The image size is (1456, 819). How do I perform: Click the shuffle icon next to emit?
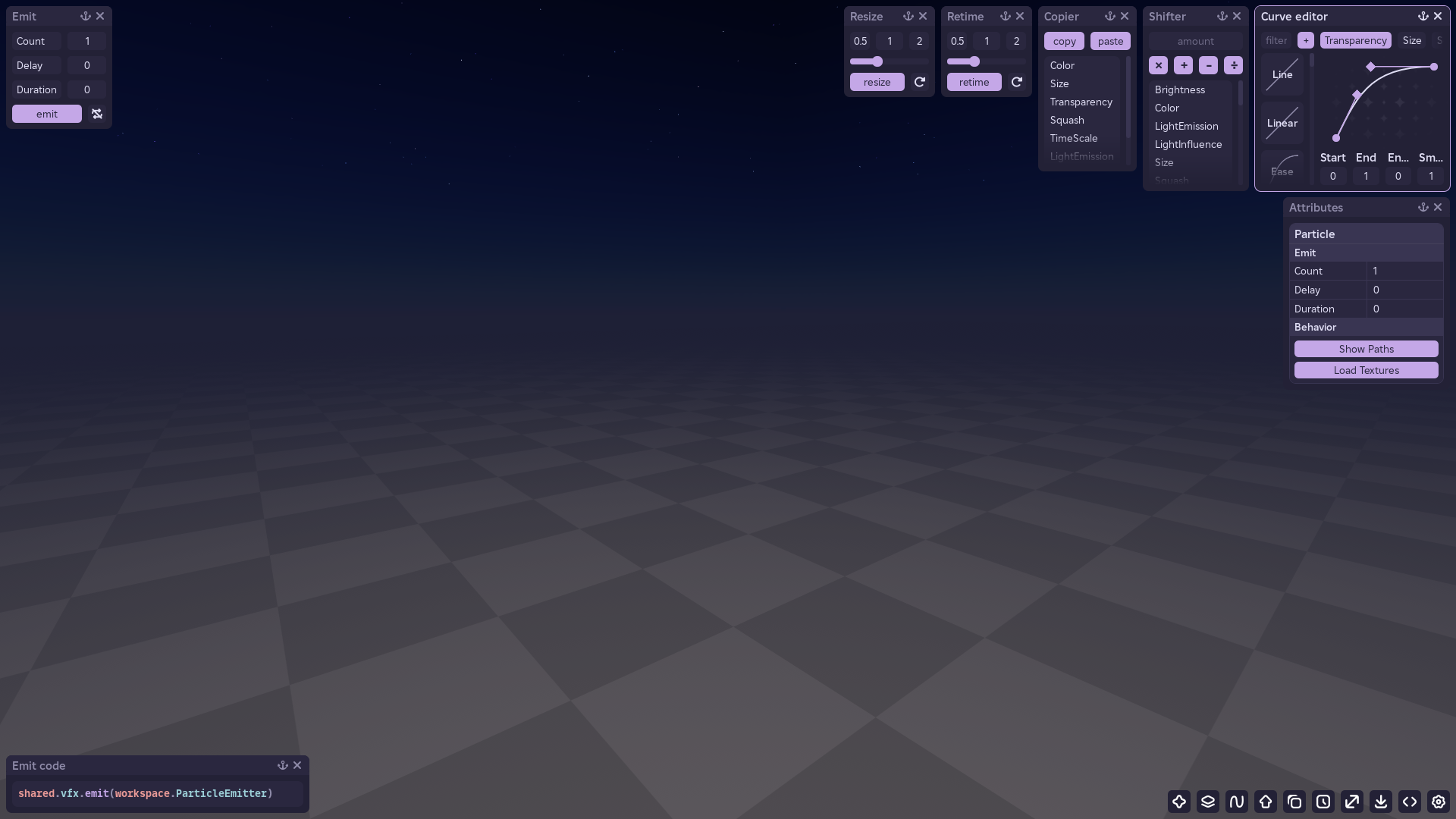coord(97,114)
